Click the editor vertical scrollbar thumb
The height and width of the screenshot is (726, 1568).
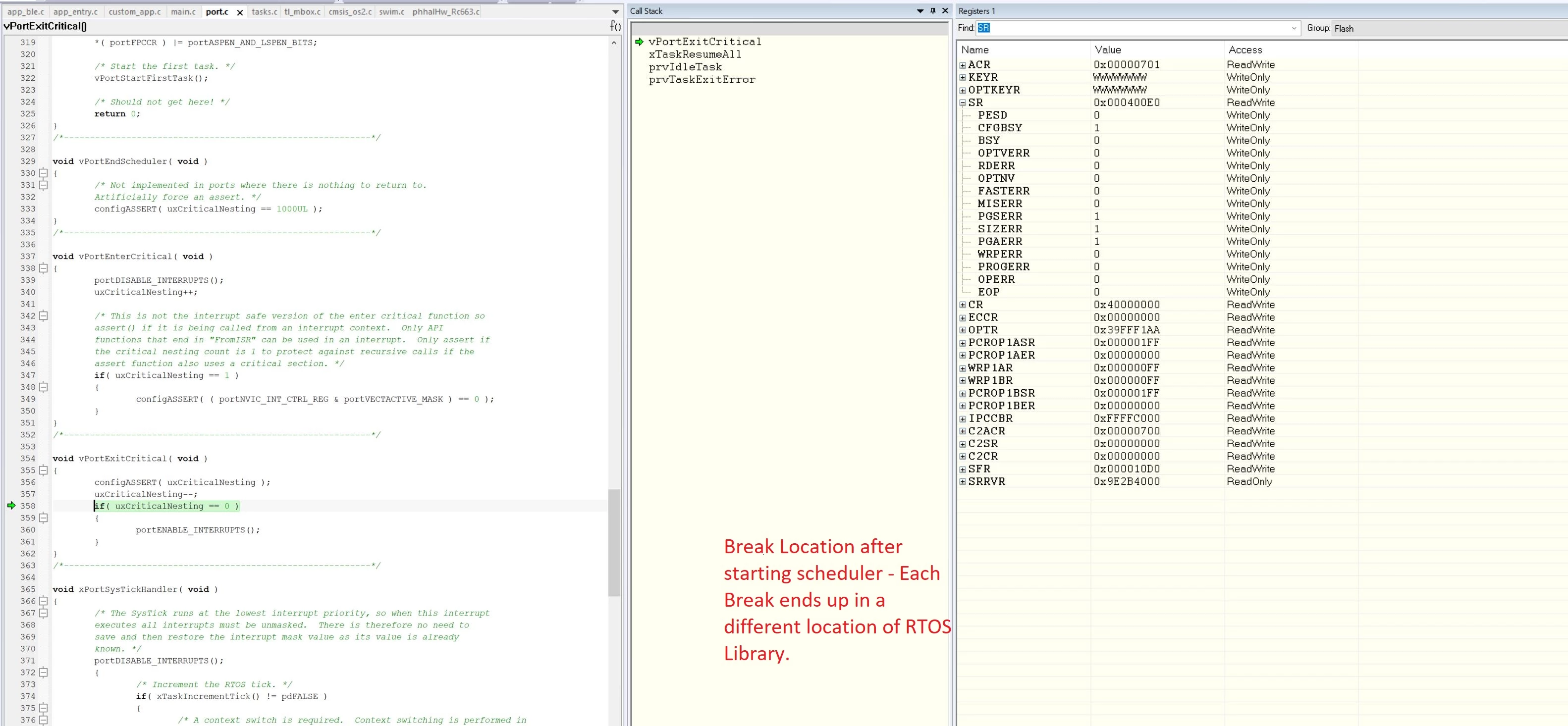pyautogui.click(x=614, y=542)
